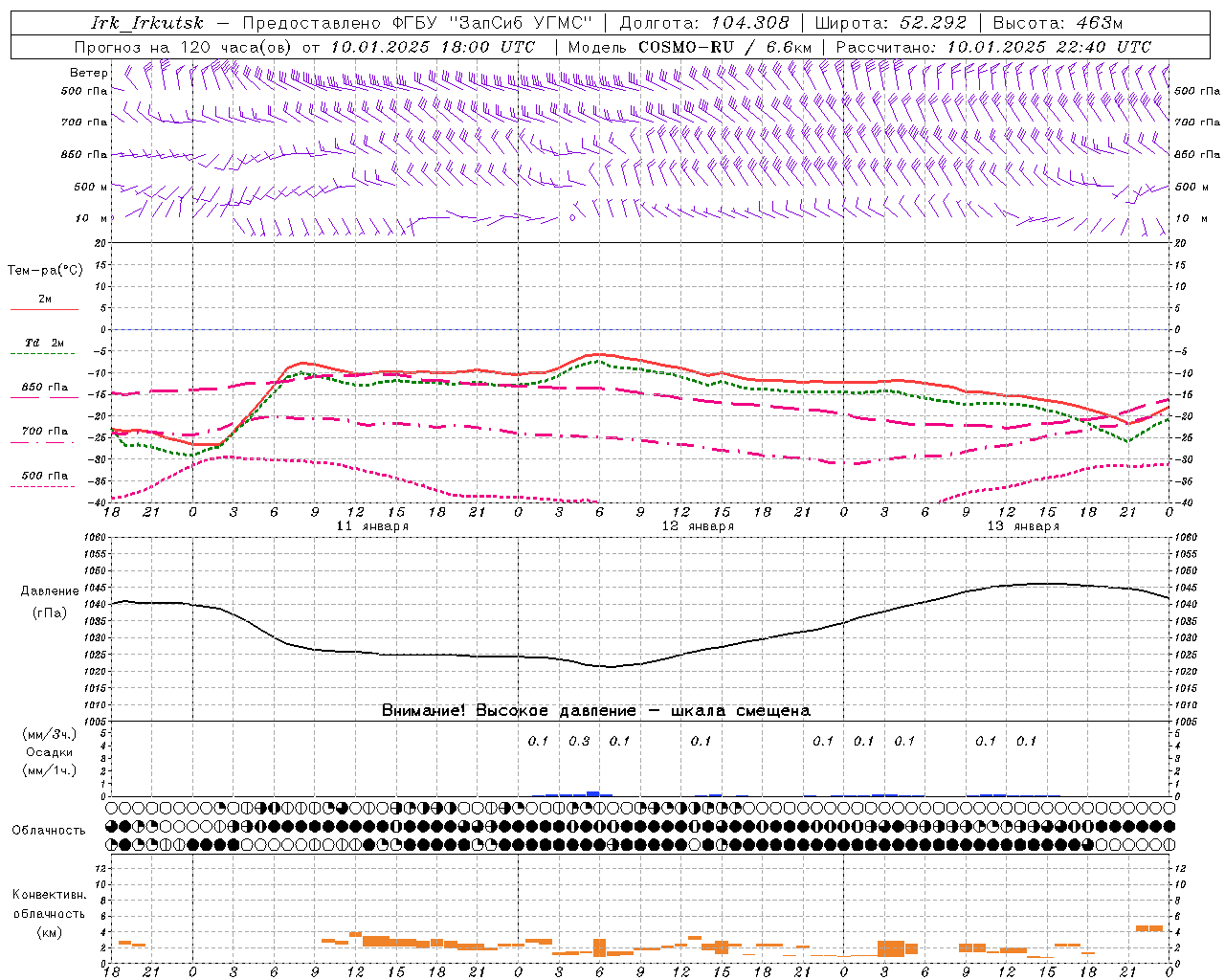Click the '12 января' date label

coord(698,526)
